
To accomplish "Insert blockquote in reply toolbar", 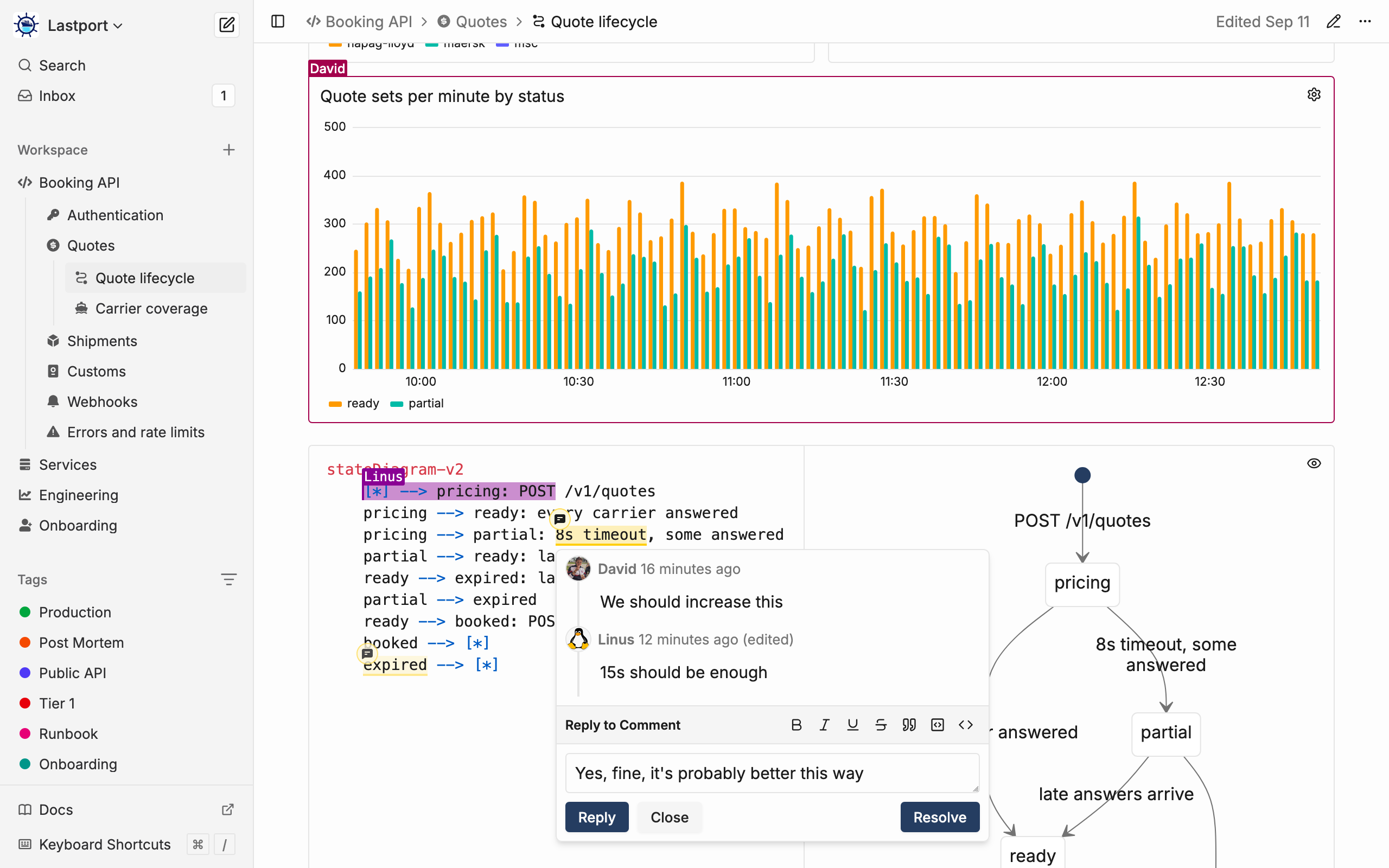I will pyautogui.click(x=909, y=725).
